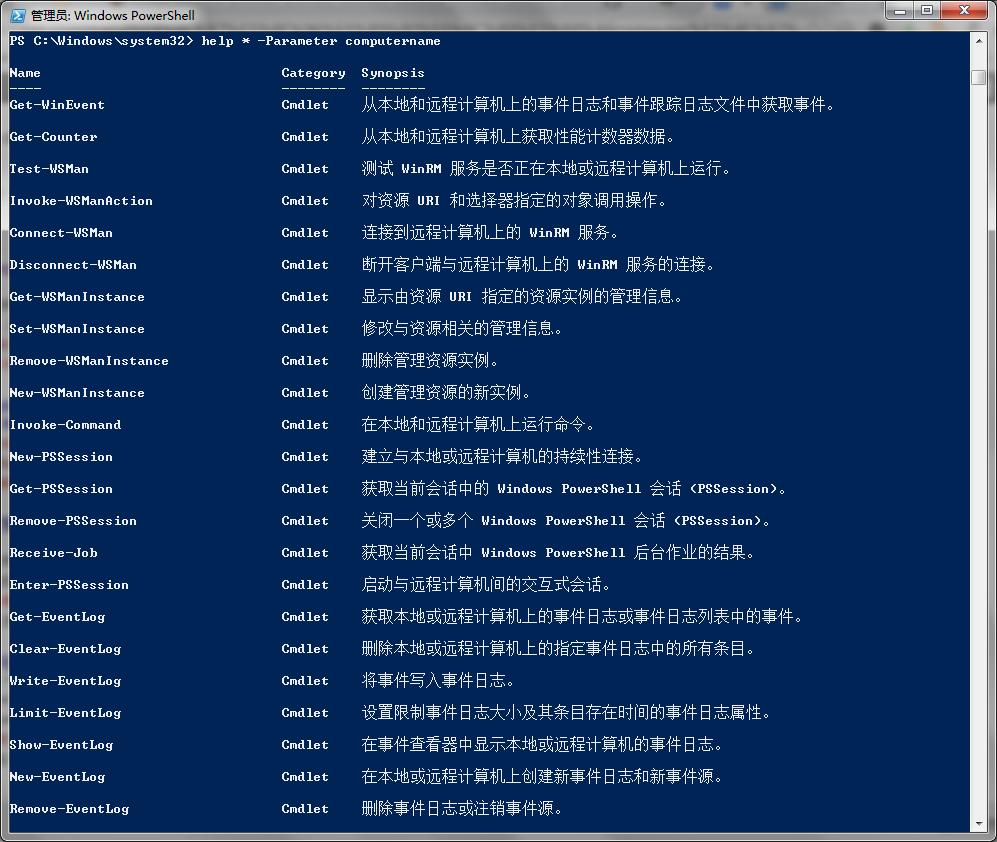Click the 'Get-WinEvent' entry

point(57,105)
